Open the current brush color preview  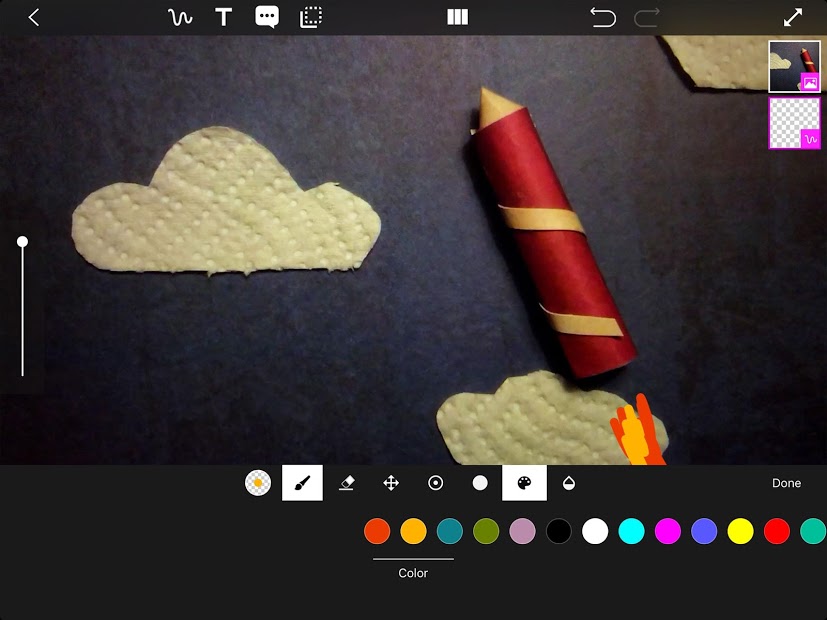coord(258,483)
